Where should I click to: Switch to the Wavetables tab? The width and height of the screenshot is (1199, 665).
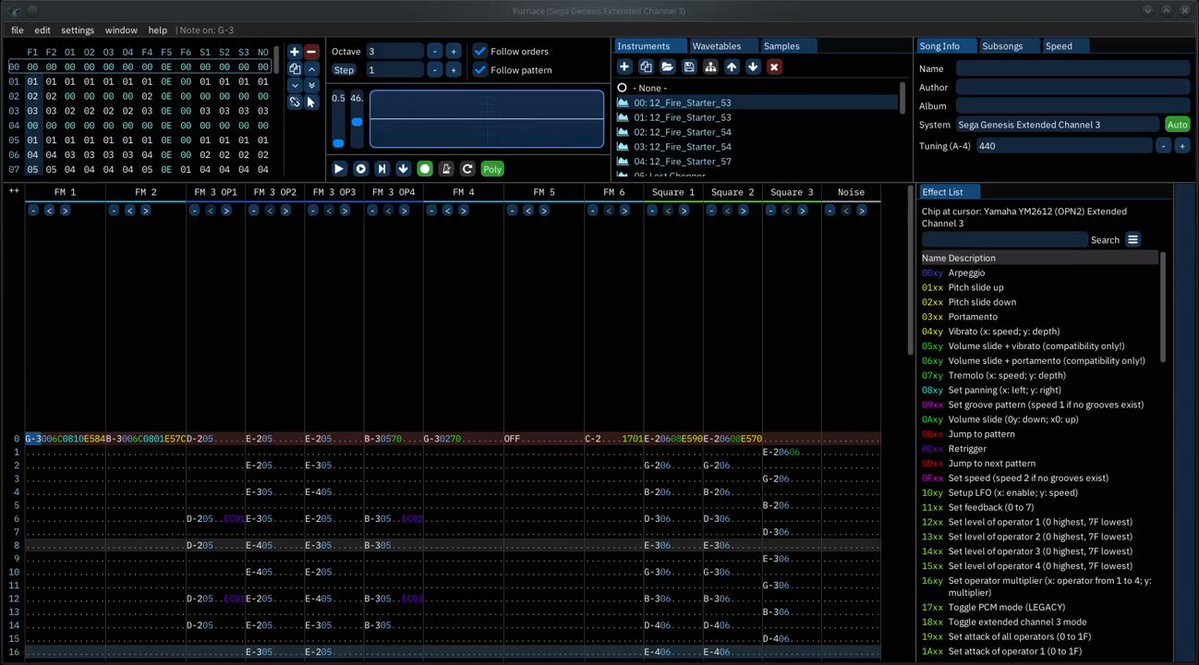(716, 46)
